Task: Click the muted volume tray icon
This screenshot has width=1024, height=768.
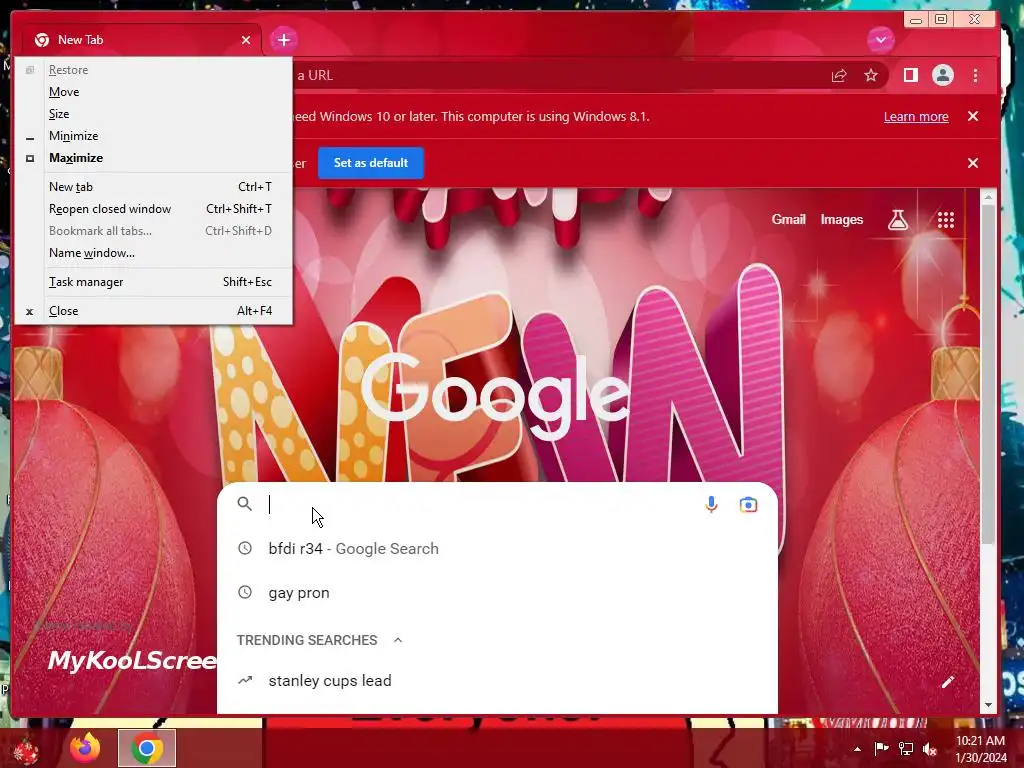Action: pyautogui.click(x=929, y=748)
